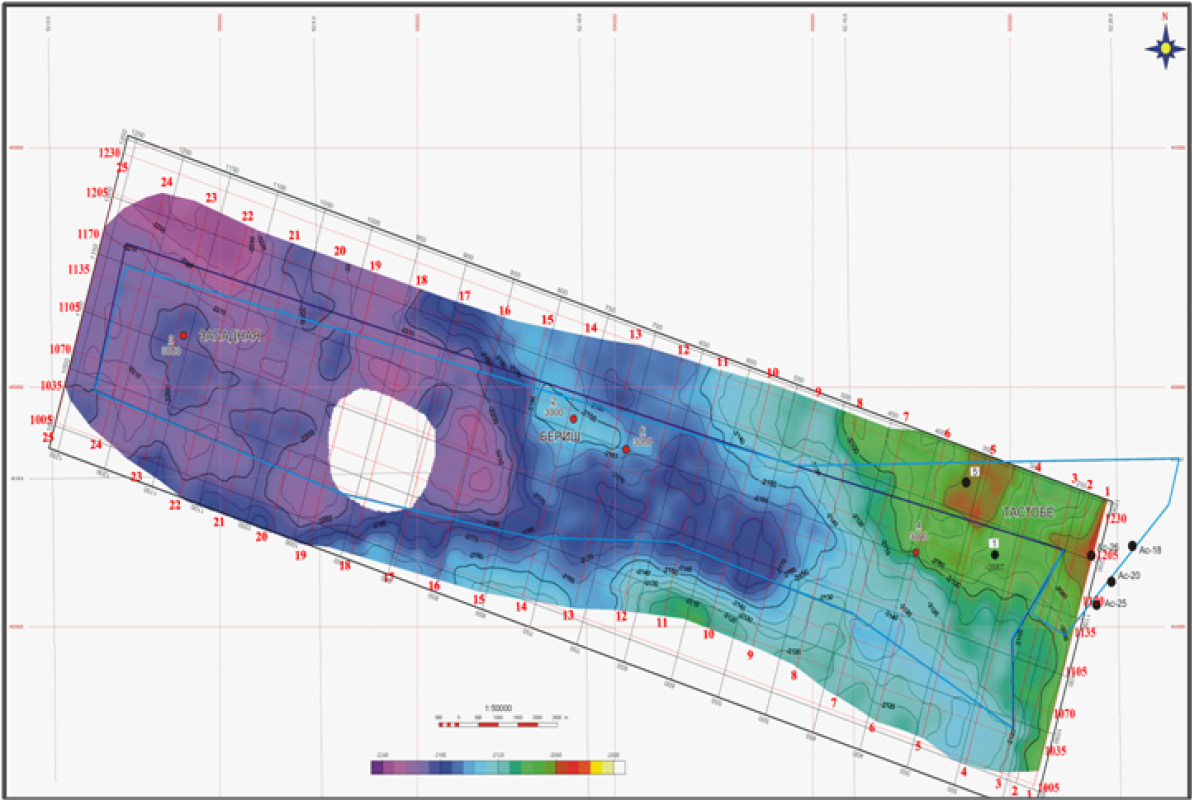Click the yellow swatch in color legend
This screenshot has height=800, width=1192.
pos(598,768)
